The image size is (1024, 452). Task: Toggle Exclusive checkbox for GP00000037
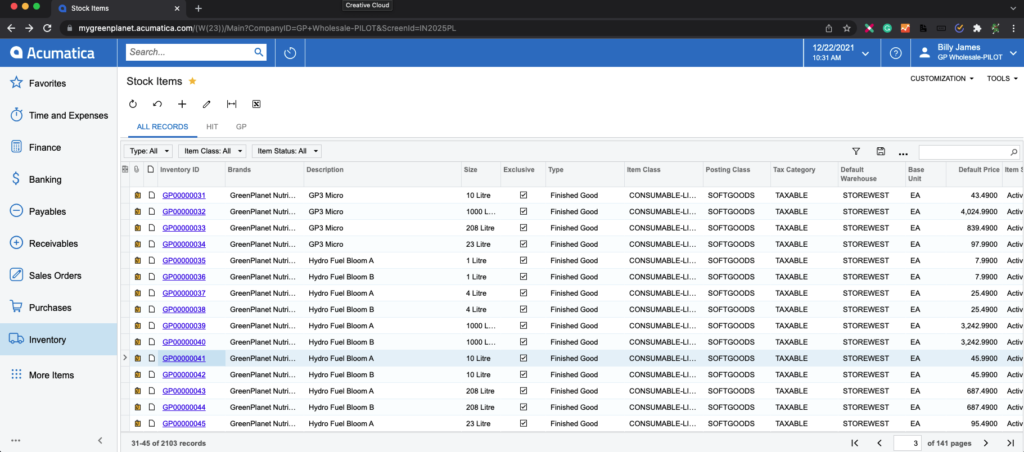(523, 293)
